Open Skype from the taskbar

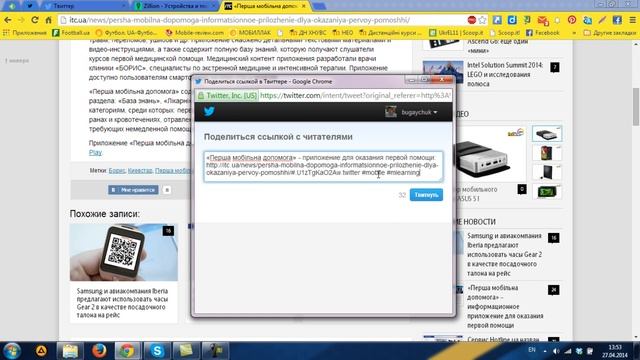point(157,351)
